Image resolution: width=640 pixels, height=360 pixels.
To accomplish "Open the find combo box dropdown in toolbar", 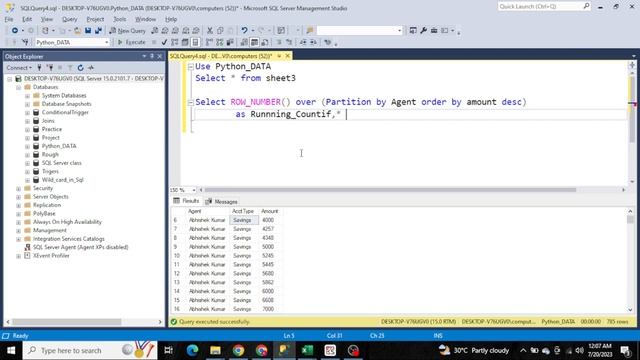I will coord(399,31).
